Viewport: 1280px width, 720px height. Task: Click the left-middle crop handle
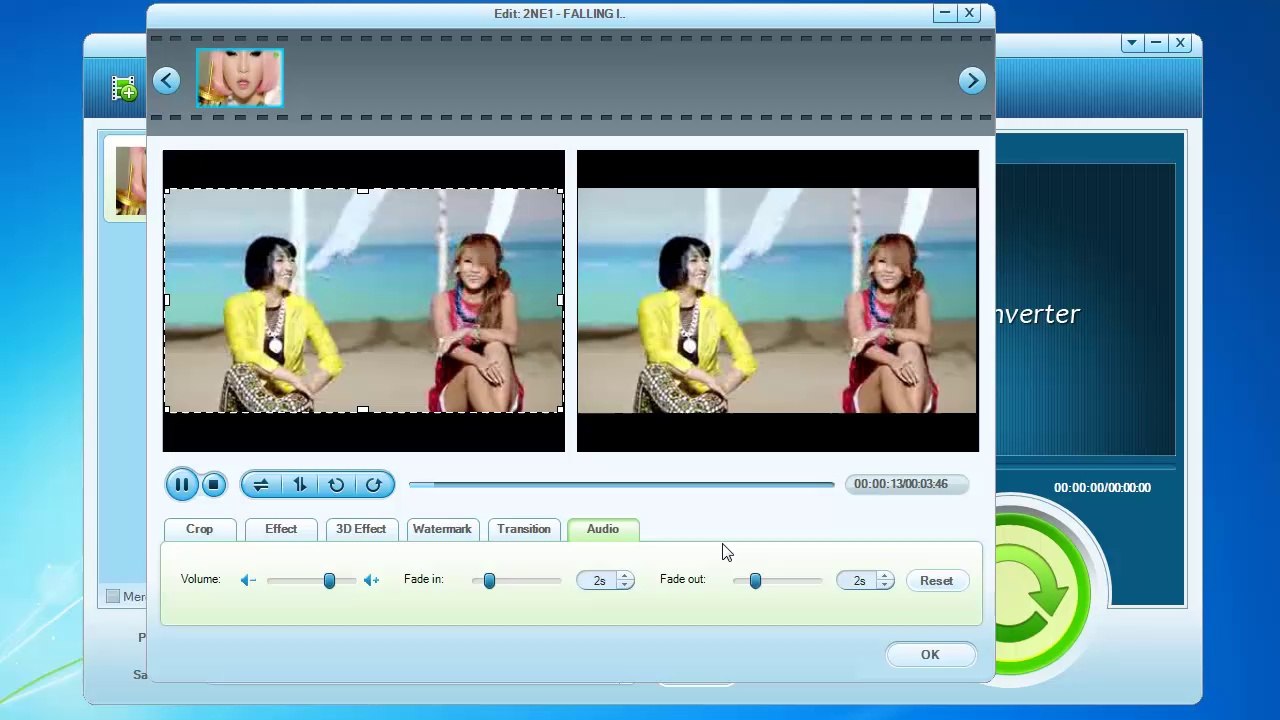(x=166, y=300)
